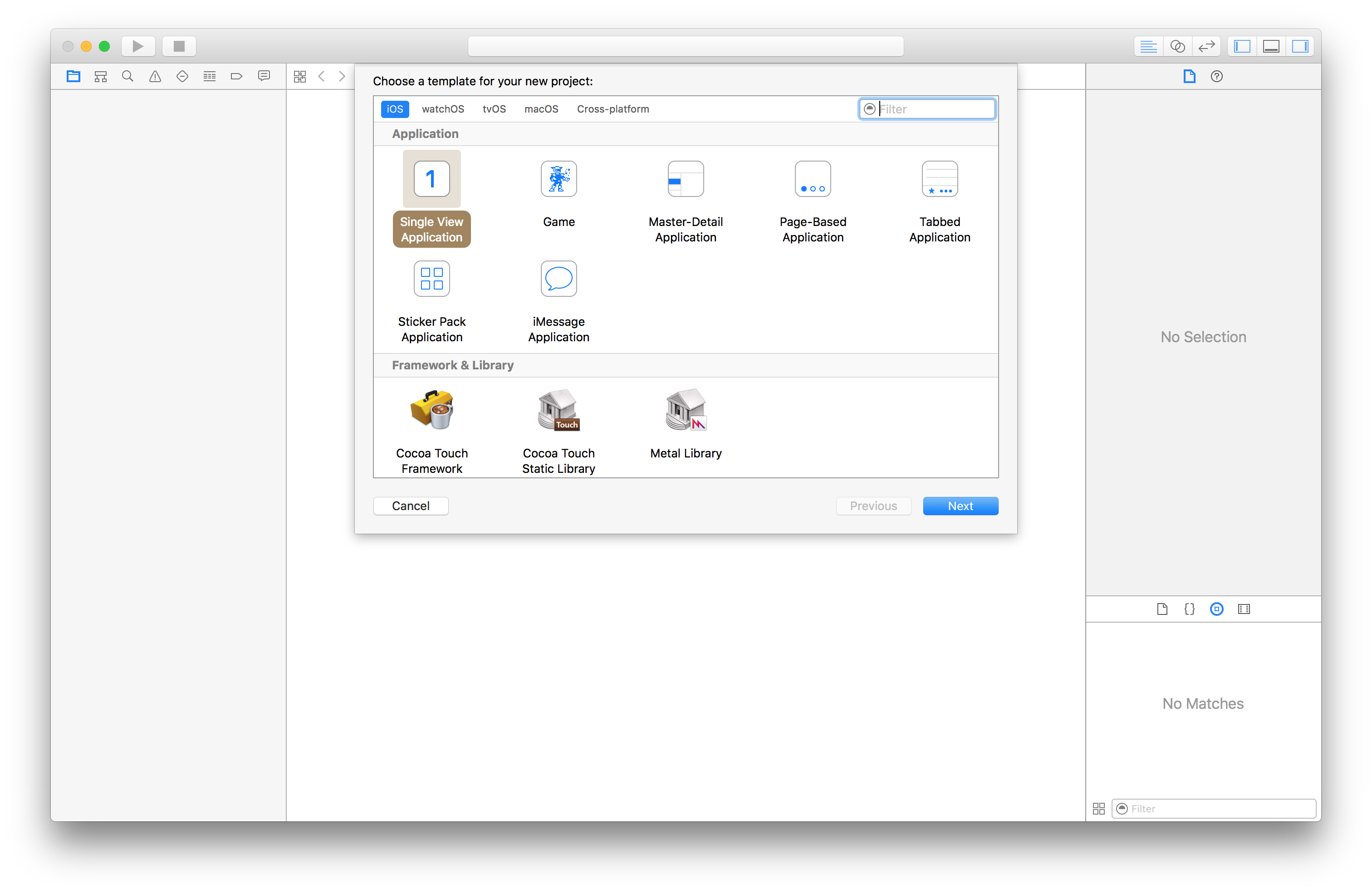Open the related items grid menu
Viewport: 1372px width, 894px height.
point(300,76)
